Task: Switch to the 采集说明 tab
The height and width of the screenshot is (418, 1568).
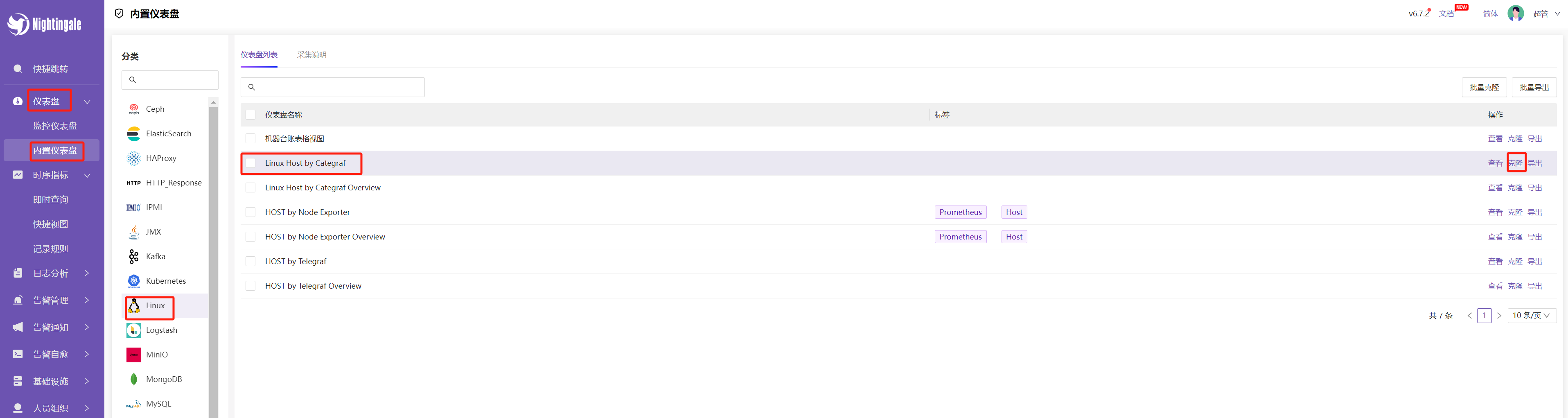Action: (311, 55)
